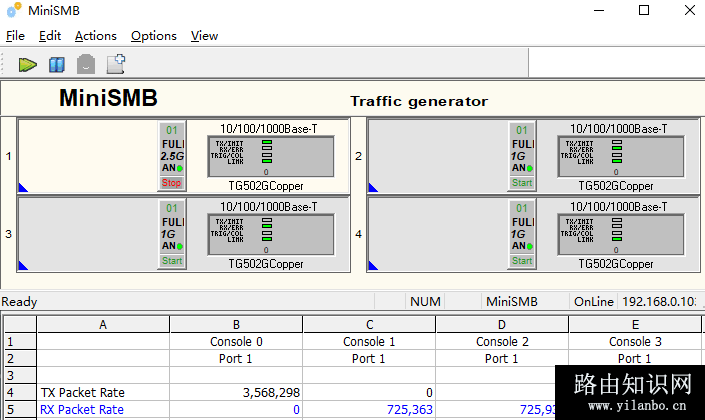The height and width of the screenshot is (420, 705).
Task: Click the Start button on card 4
Action: click(522, 261)
